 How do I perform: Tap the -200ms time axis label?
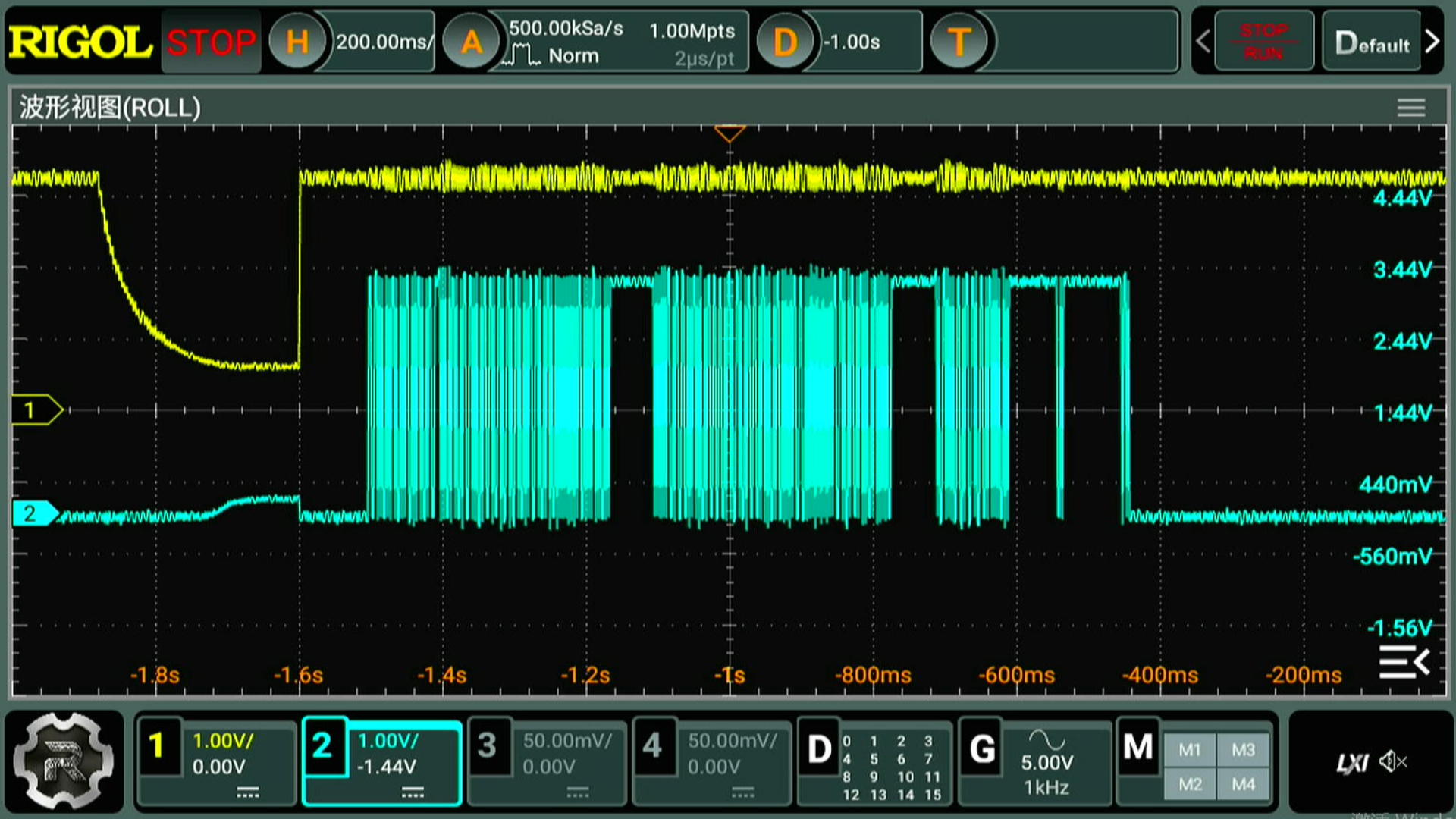pyautogui.click(x=1304, y=675)
